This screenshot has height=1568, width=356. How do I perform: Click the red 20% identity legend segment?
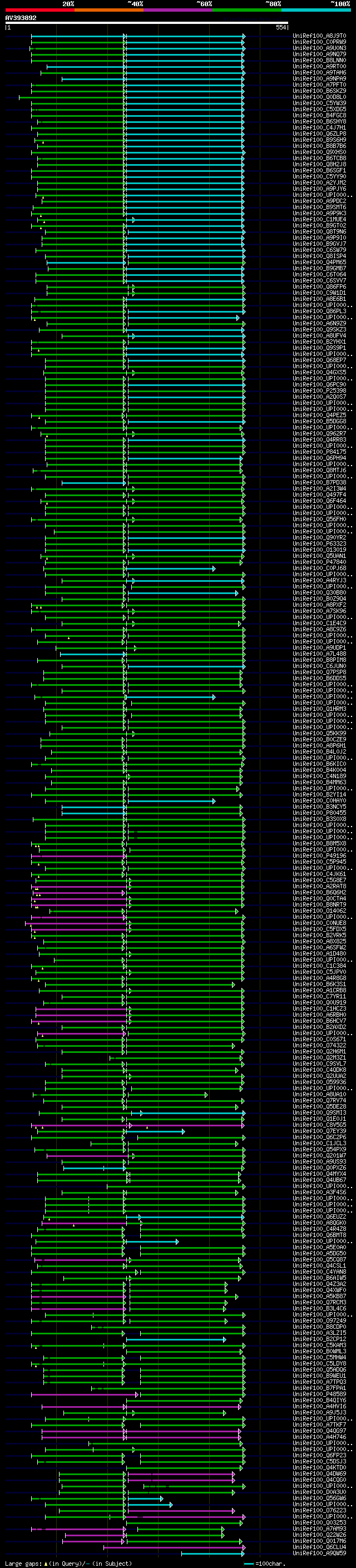tap(39, 11)
